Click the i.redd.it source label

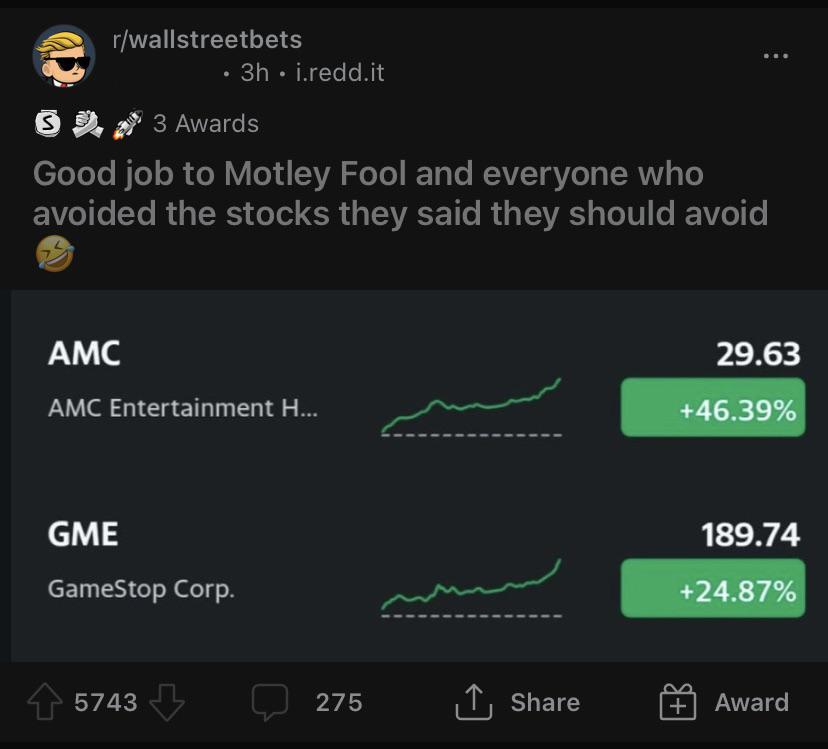click(x=342, y=72)
